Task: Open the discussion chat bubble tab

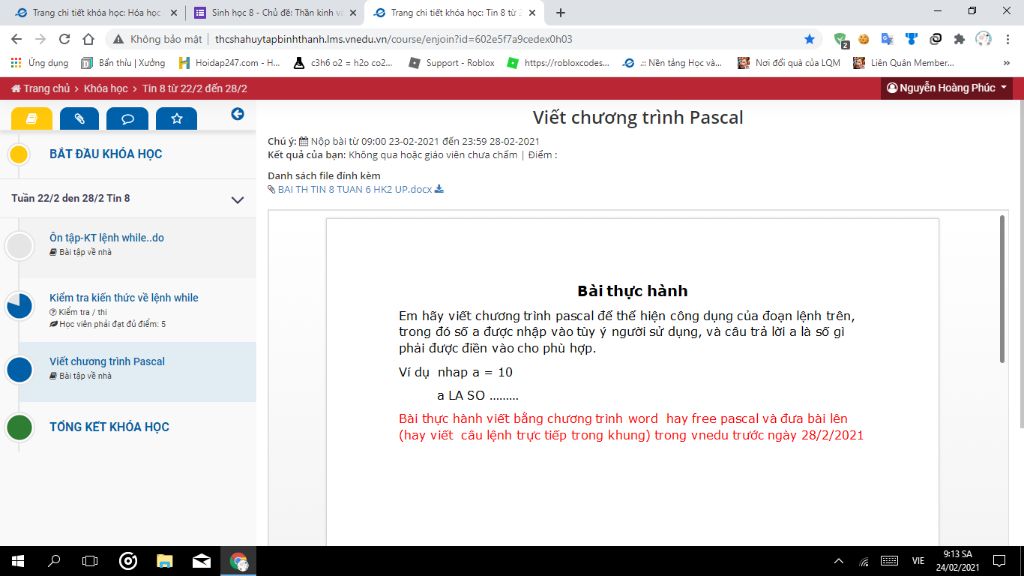Action: pos(127,119)
